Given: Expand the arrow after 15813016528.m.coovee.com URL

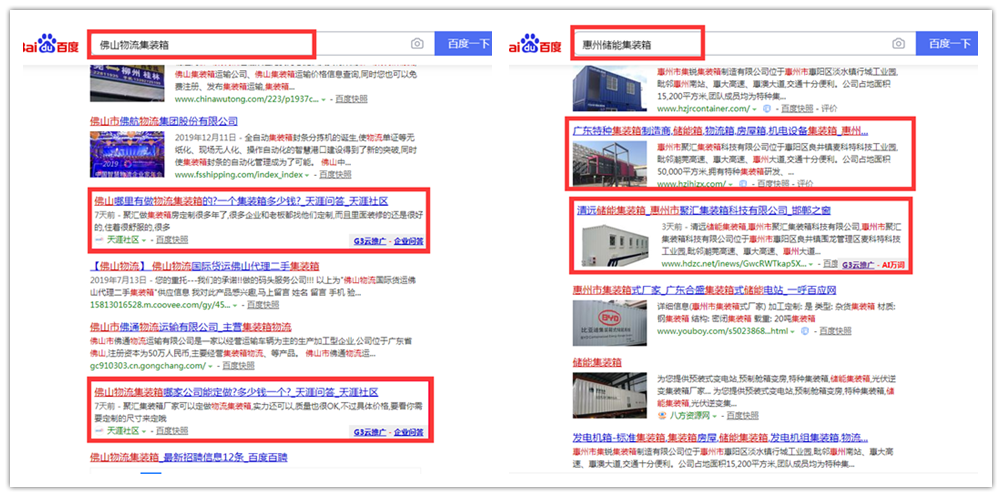Looking at the screenshot, I should pyautogui.click(x=235, y=305).
